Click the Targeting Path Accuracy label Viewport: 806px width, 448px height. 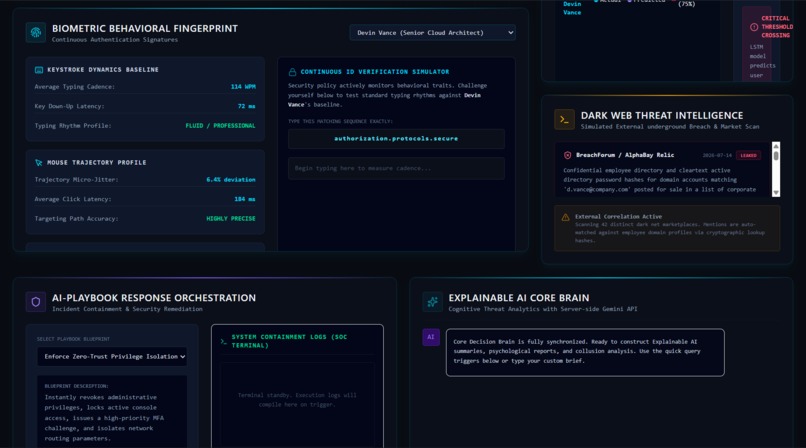(76, 219)
